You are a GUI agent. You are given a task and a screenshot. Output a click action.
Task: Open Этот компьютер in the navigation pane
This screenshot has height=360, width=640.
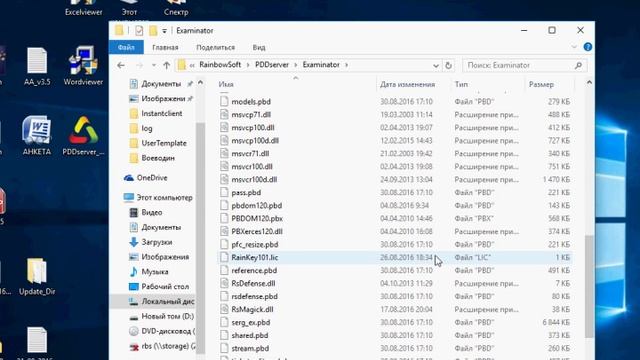point(158,198)
